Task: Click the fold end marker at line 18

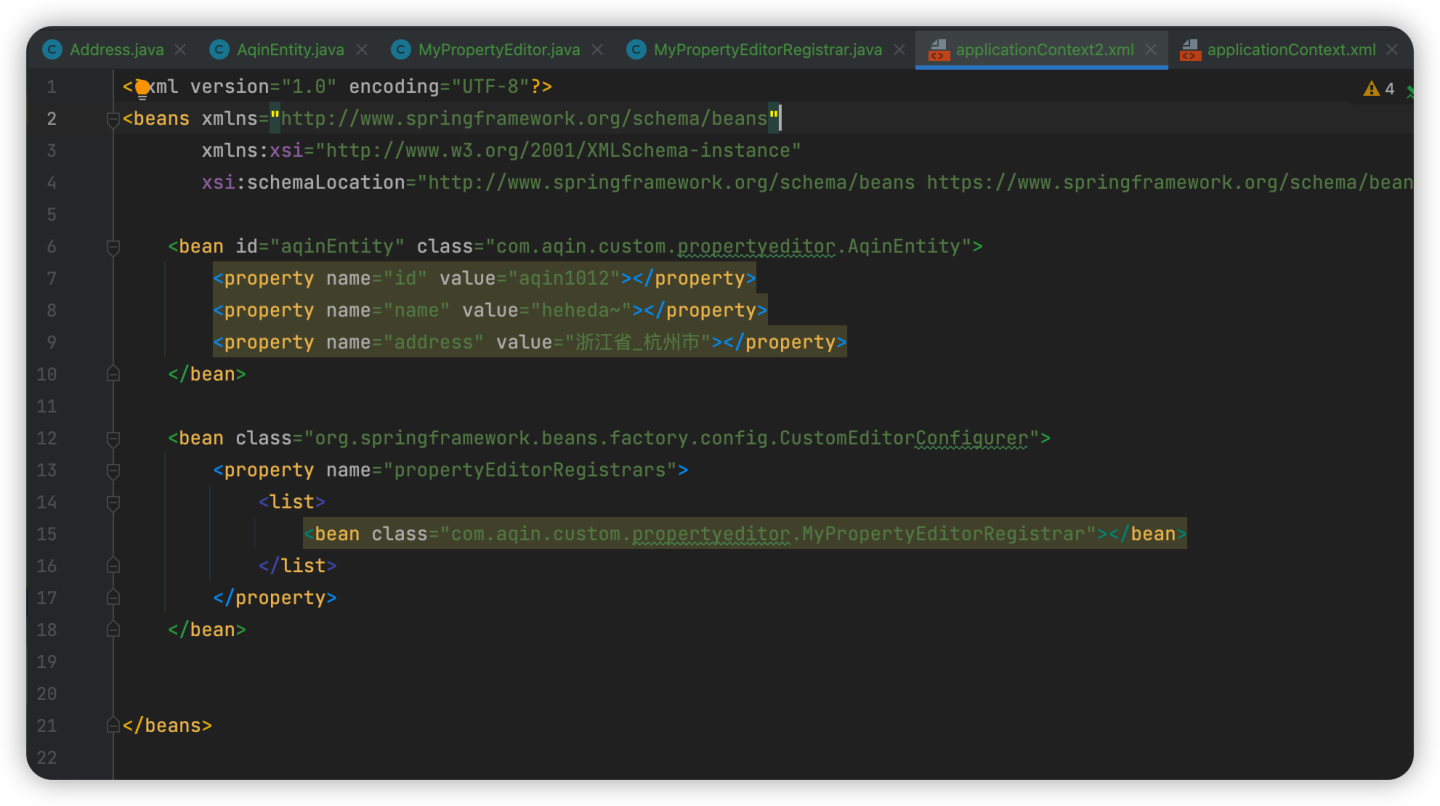Action: click(x=113, y=630)
